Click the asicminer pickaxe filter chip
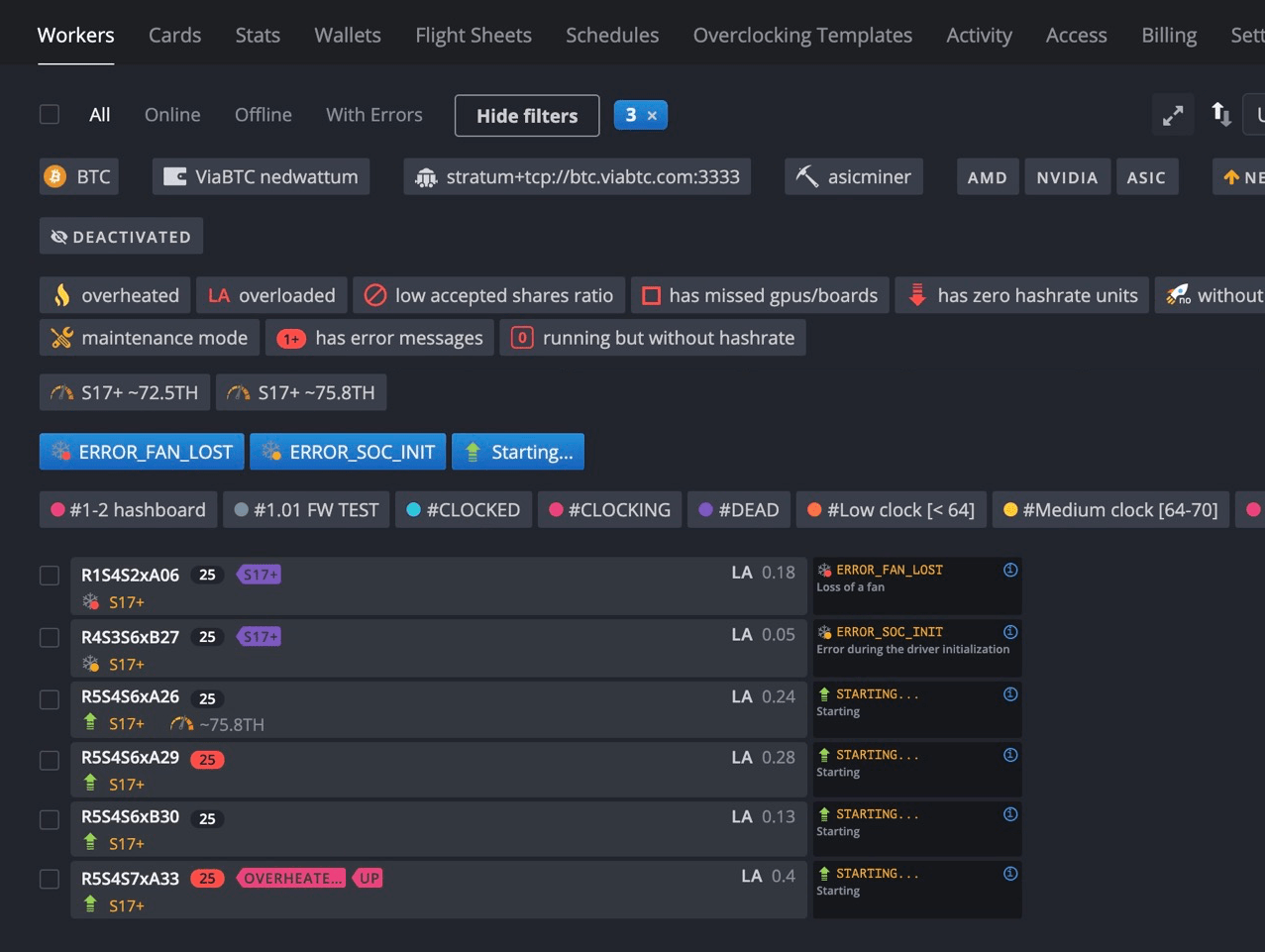 (x=853, y=176)
